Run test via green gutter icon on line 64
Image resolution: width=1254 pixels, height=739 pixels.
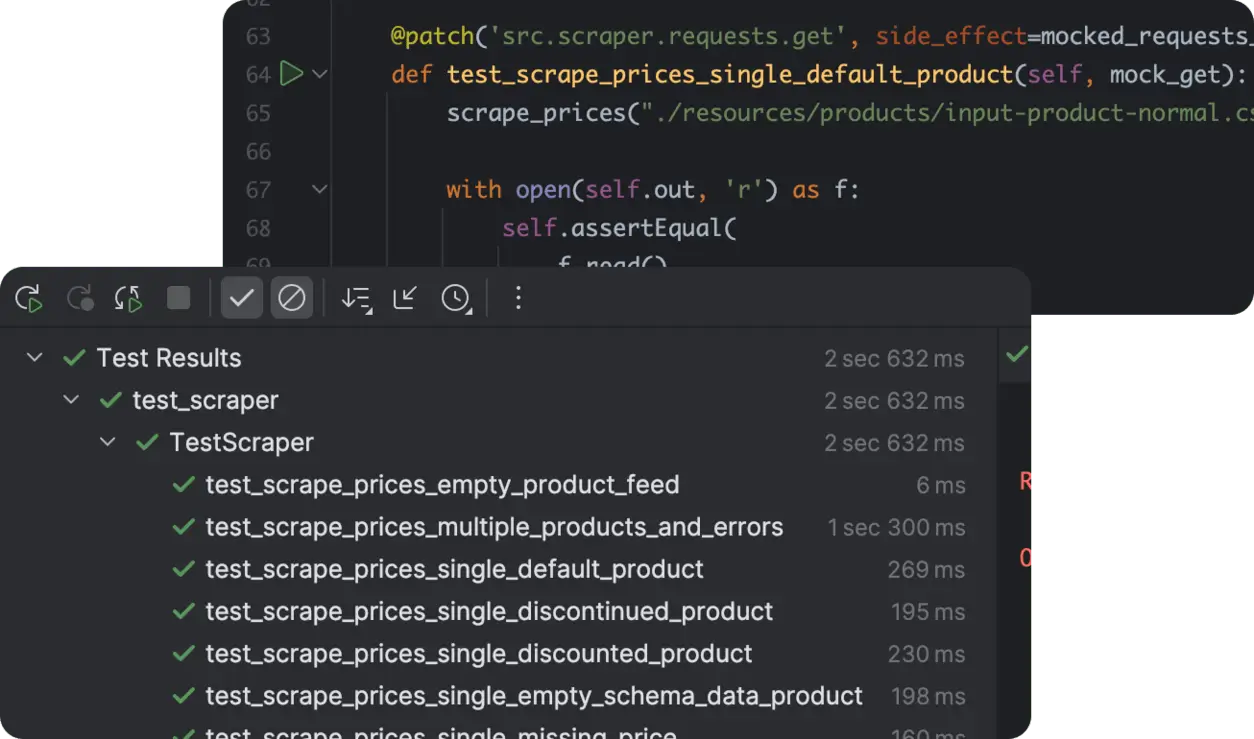[x=290, y=73]
